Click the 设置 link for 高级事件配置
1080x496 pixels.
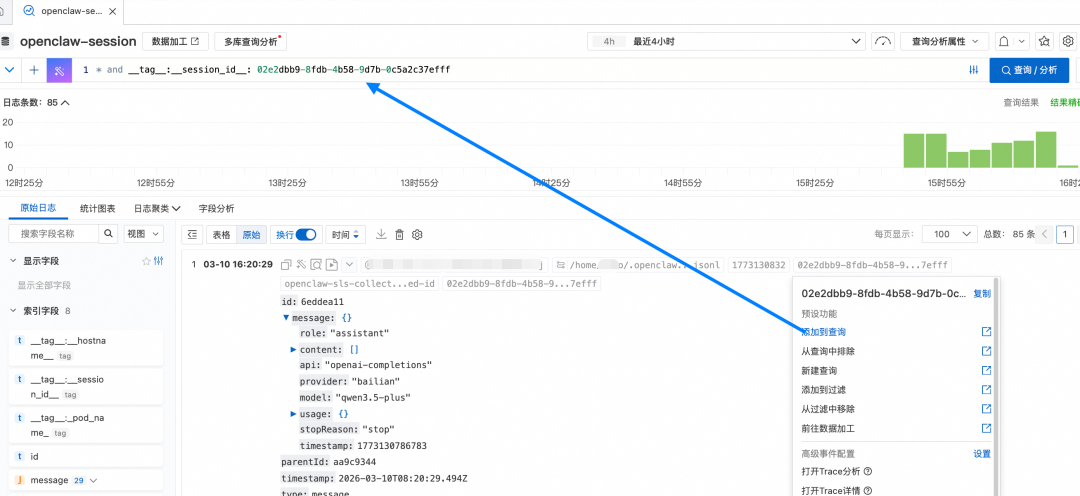pos(982,454)
